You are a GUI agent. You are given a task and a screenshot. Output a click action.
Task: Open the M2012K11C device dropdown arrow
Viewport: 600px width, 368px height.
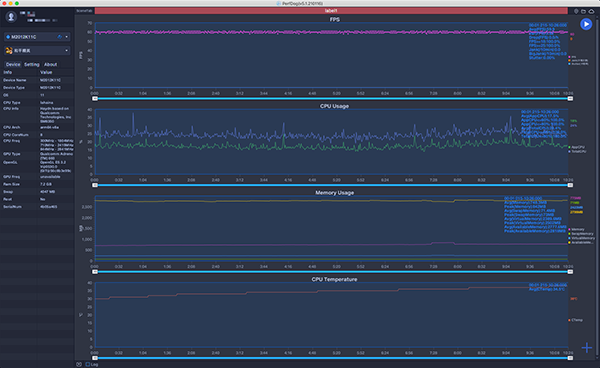67,37
